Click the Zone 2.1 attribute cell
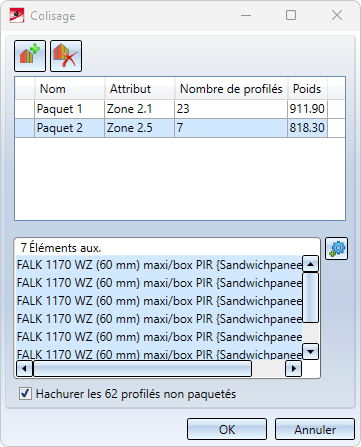Viewport: 361px width, 447px height. (x=140, y=109)
